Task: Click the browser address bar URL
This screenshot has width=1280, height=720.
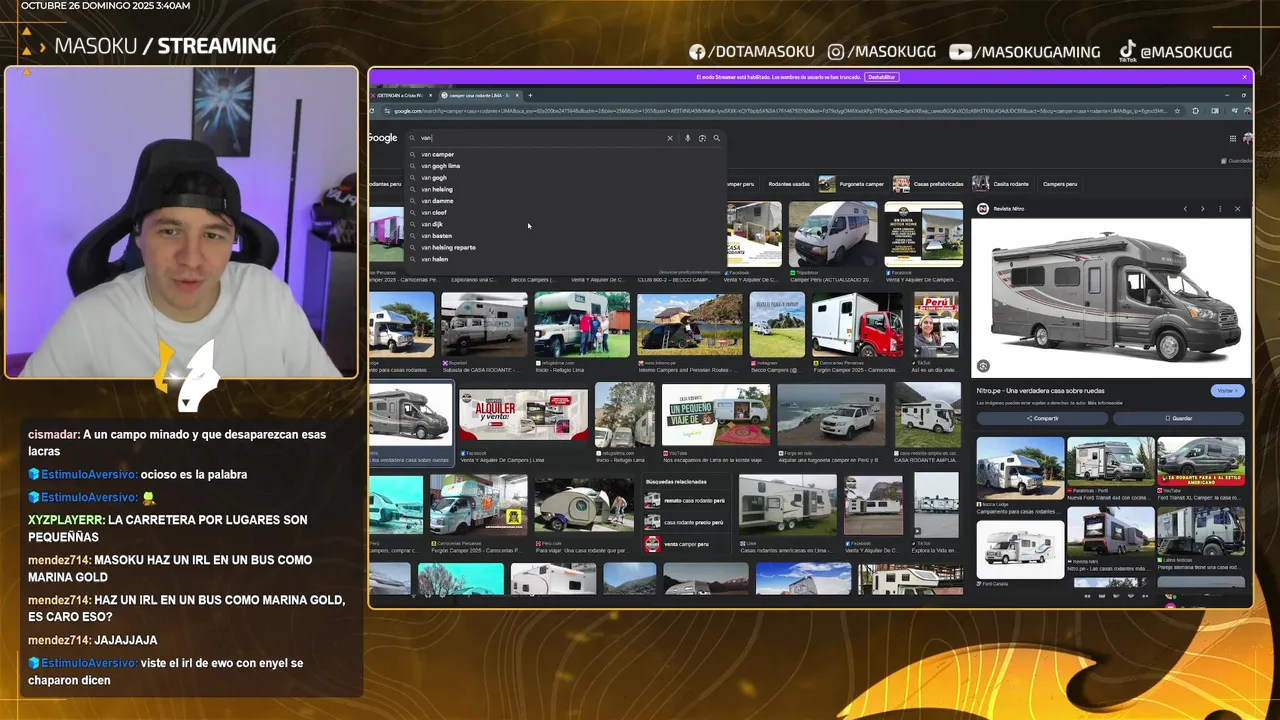Action: [780, 111]
